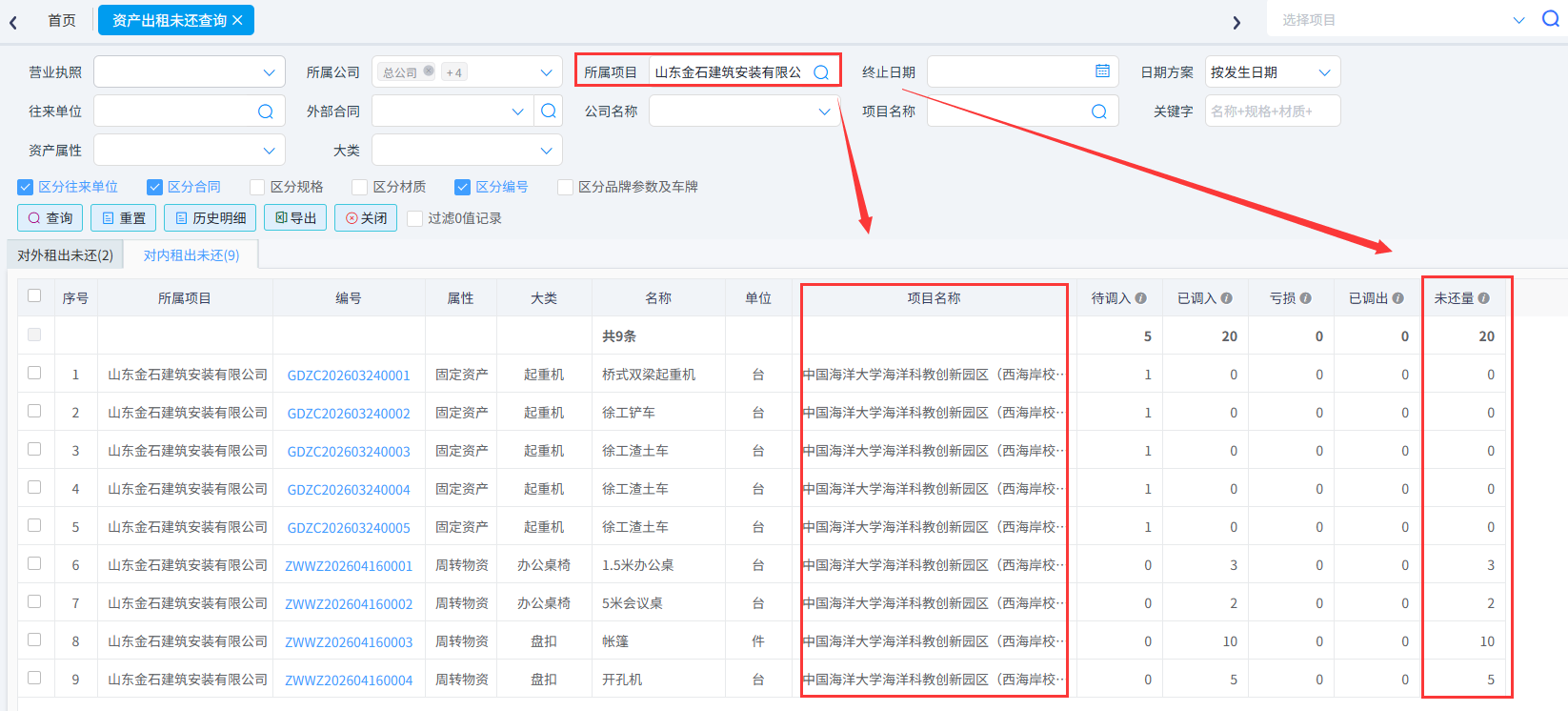
Task: Open the 公司名称 dropdown
Action: (x=745, y=112)
